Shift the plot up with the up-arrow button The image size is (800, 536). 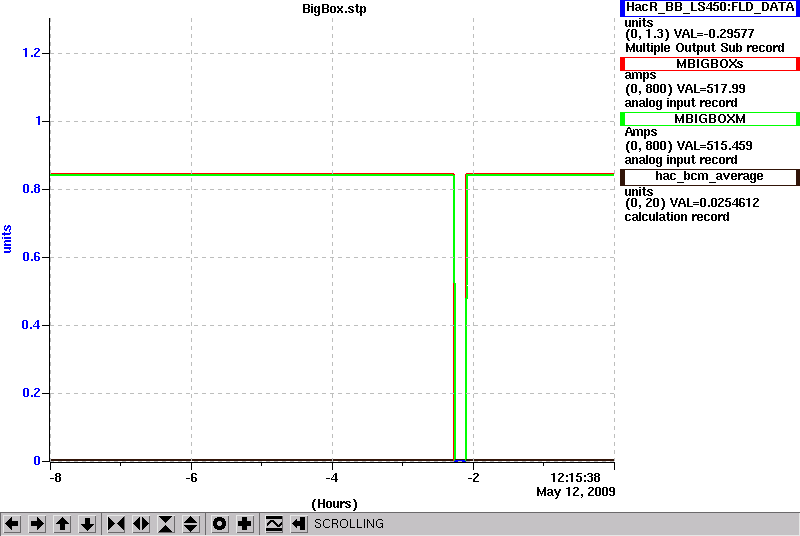62,524
